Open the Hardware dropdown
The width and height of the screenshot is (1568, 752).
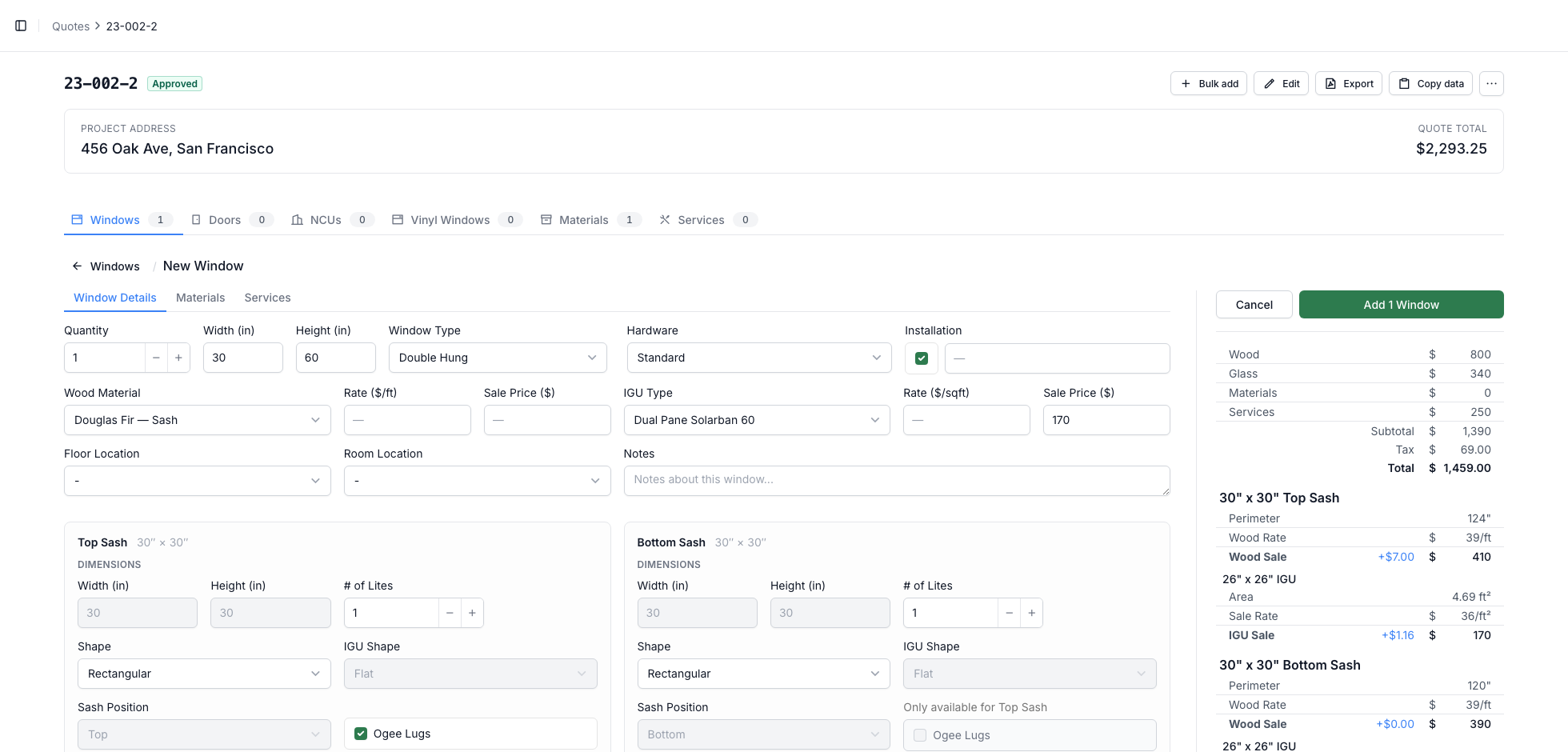point(759,358)
